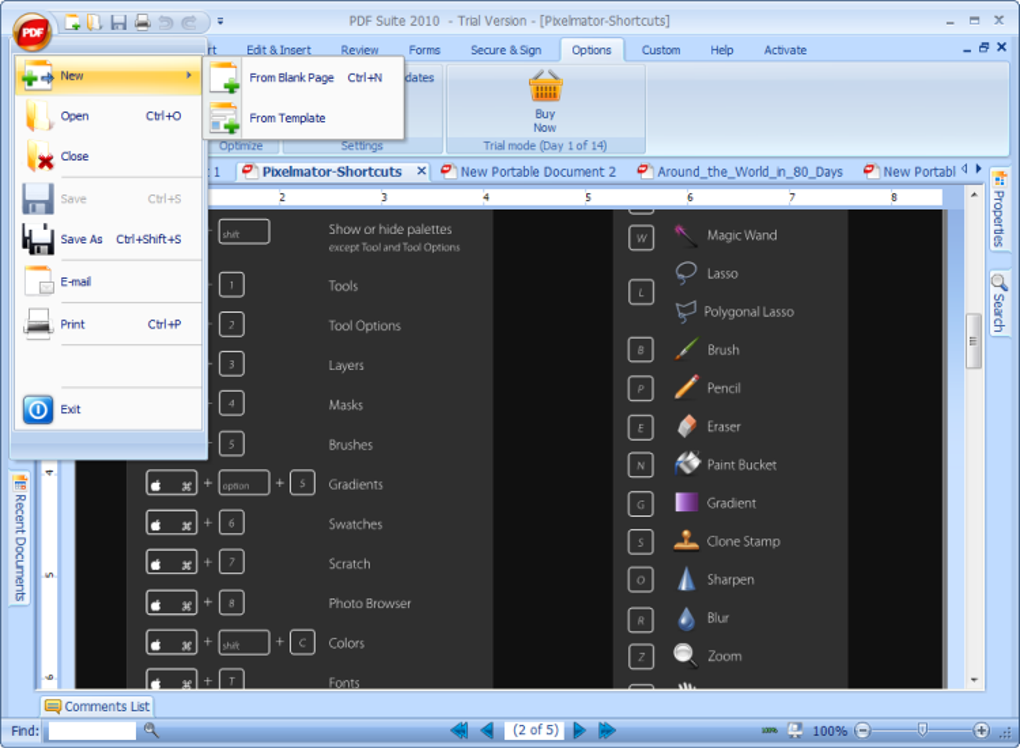1020x748 pixels.
Task: Click the undo quick-access icon
Action: [x=166, y=23]
